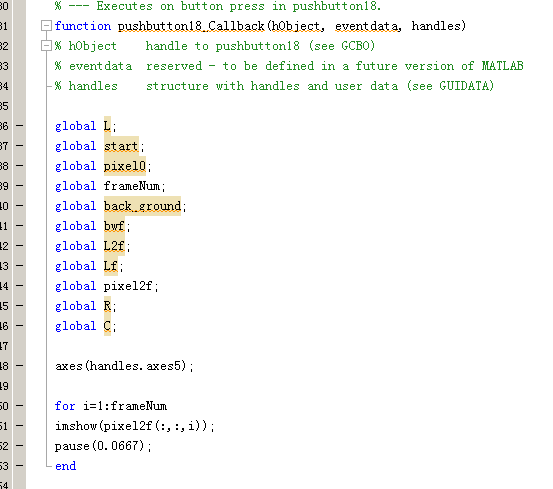Click the highlighted variable L
The width and height of the screenshot is (553, 489).
(x=107, y=126)
